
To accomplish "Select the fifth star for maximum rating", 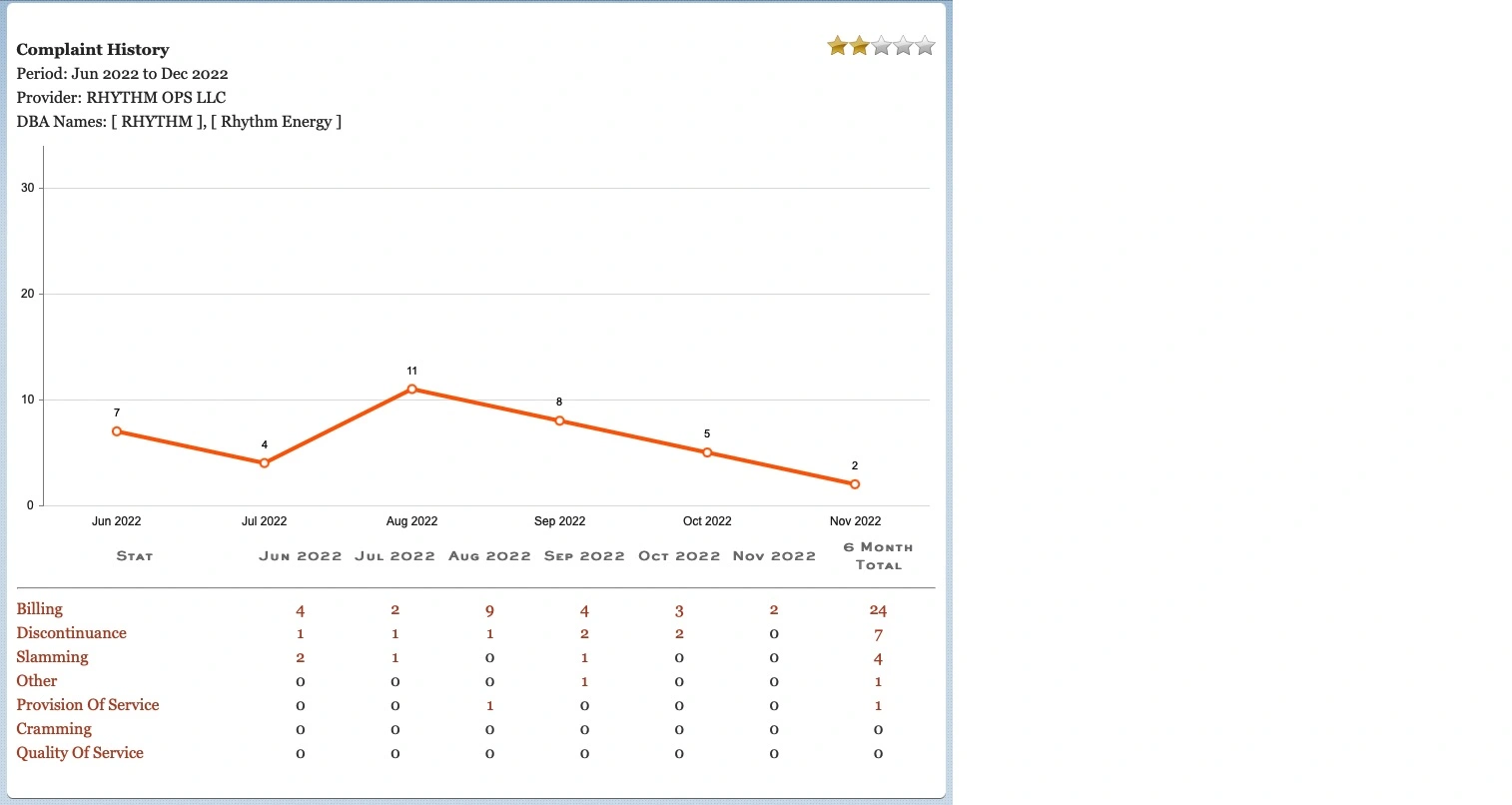I will (925, 44).
